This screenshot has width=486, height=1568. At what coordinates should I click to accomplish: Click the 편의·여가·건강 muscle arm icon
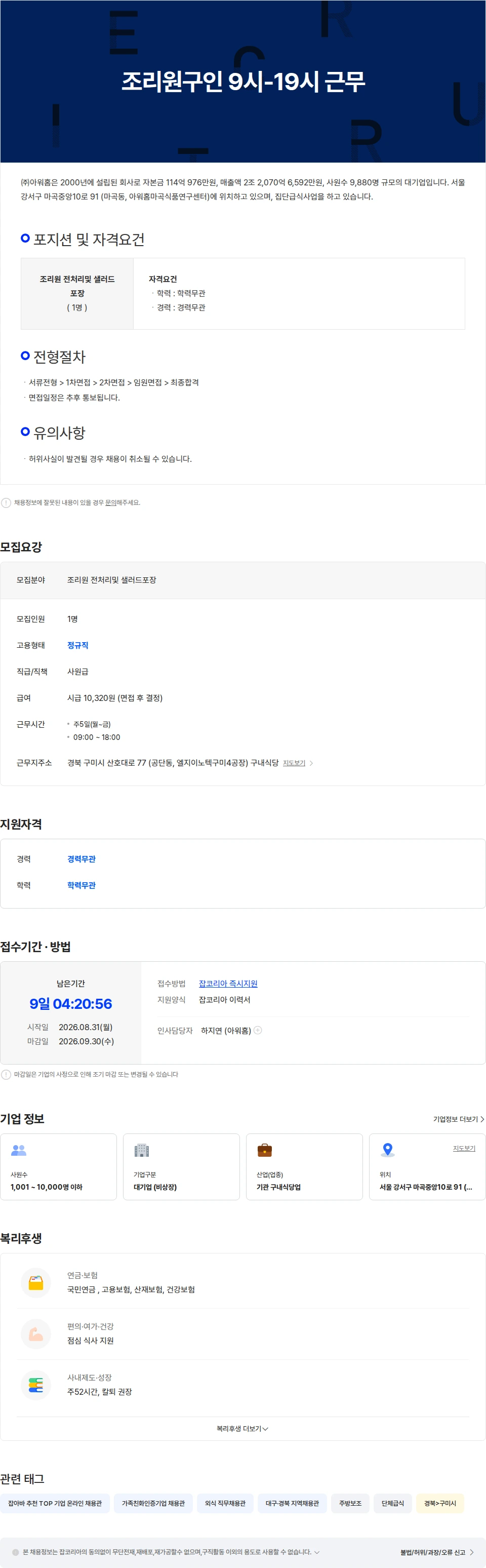coord(36,1334)
